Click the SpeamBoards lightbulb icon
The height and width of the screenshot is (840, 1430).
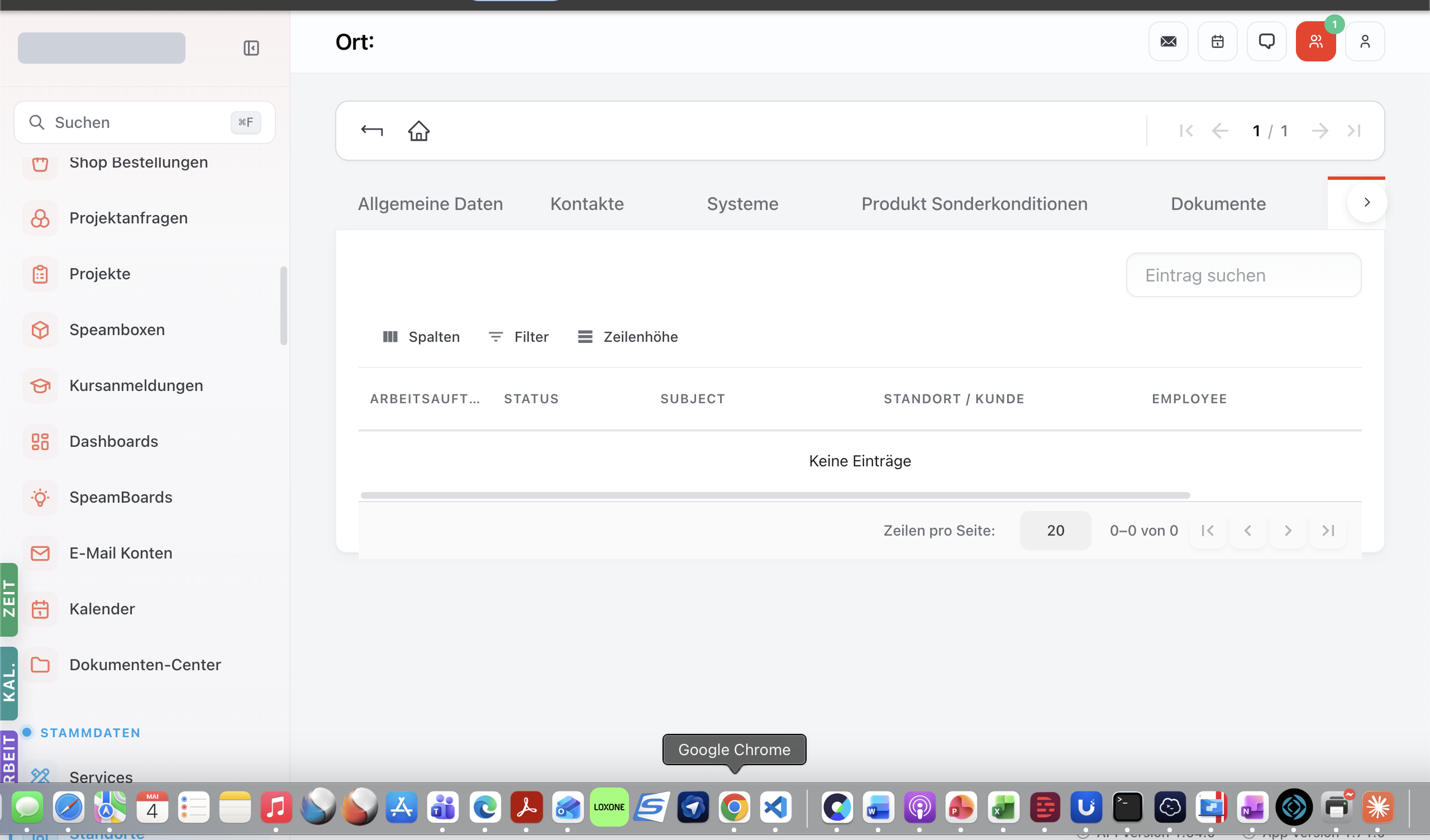tap(40, 497)
